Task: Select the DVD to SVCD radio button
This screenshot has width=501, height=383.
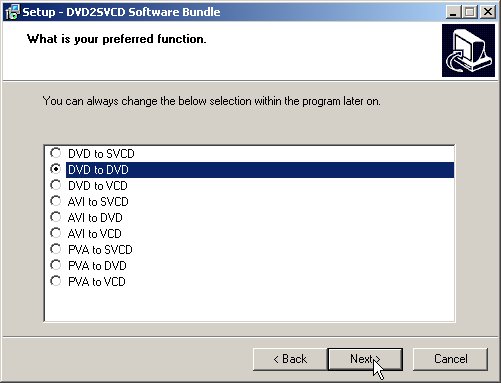Action: (x=56, y=153)
